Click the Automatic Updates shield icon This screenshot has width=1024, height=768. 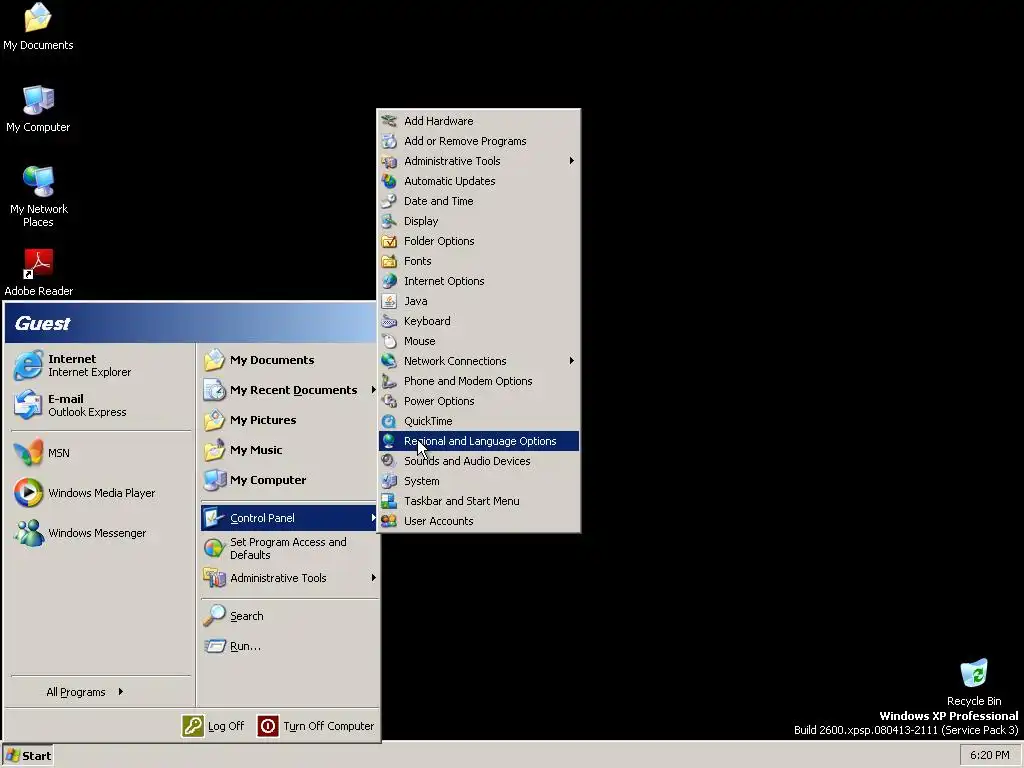389,181
